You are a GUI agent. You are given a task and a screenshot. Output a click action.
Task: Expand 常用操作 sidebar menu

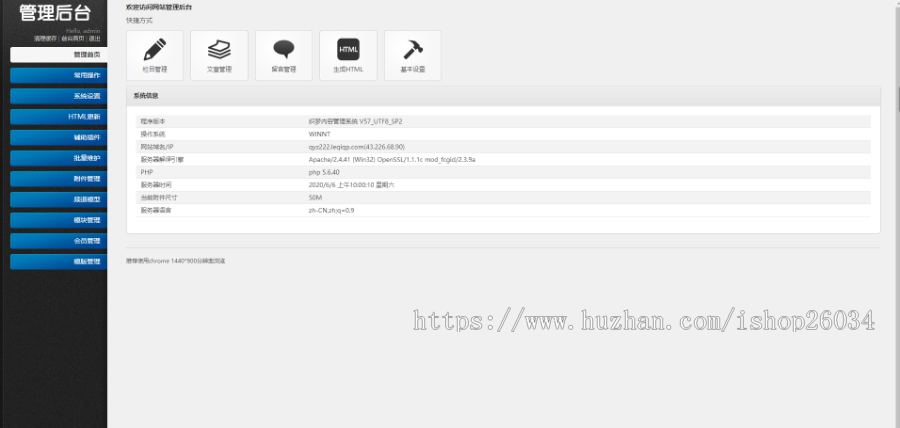click(59, 75)
